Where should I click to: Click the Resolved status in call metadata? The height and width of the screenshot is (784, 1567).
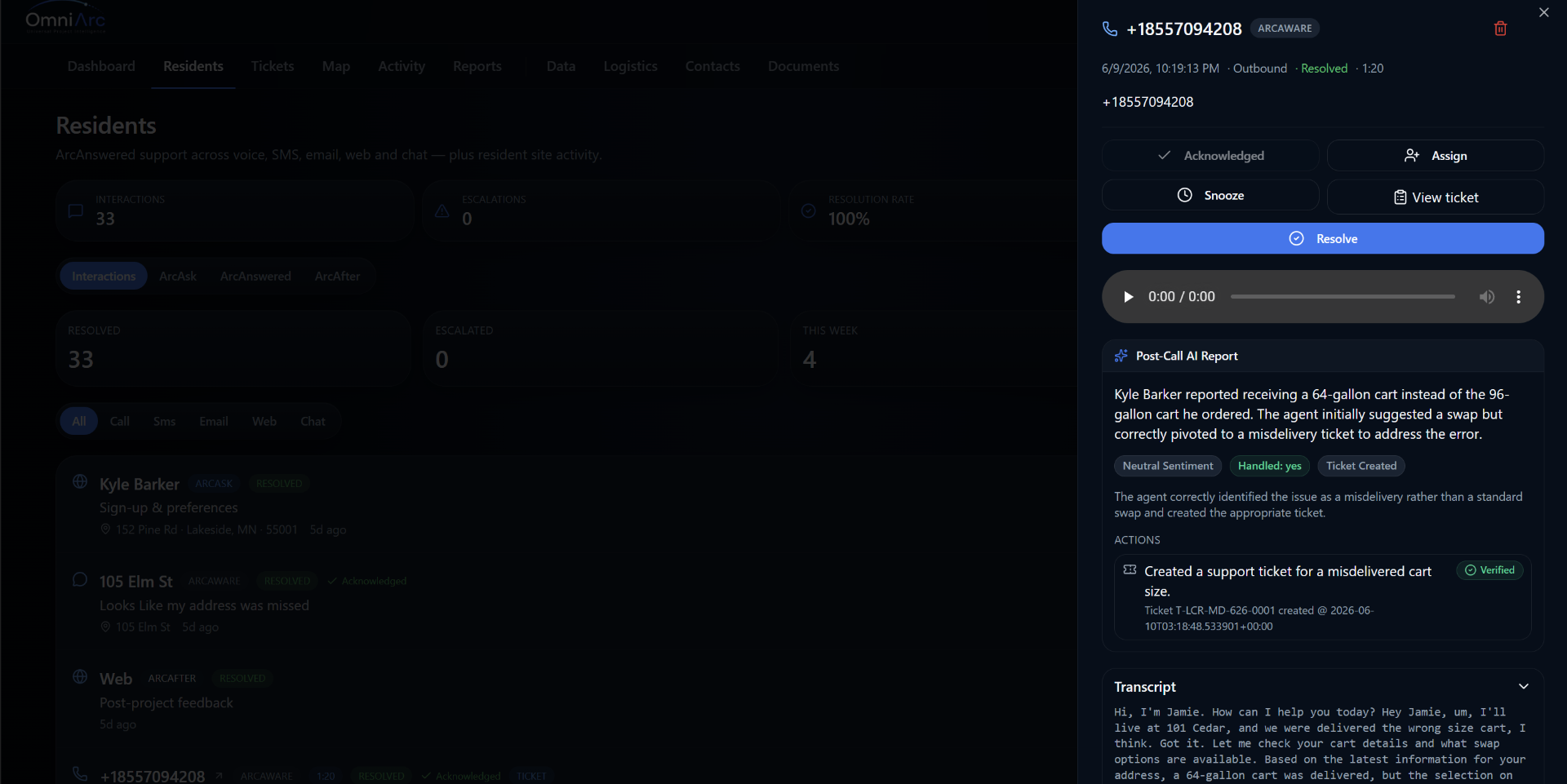click(x=1324, y=69)
